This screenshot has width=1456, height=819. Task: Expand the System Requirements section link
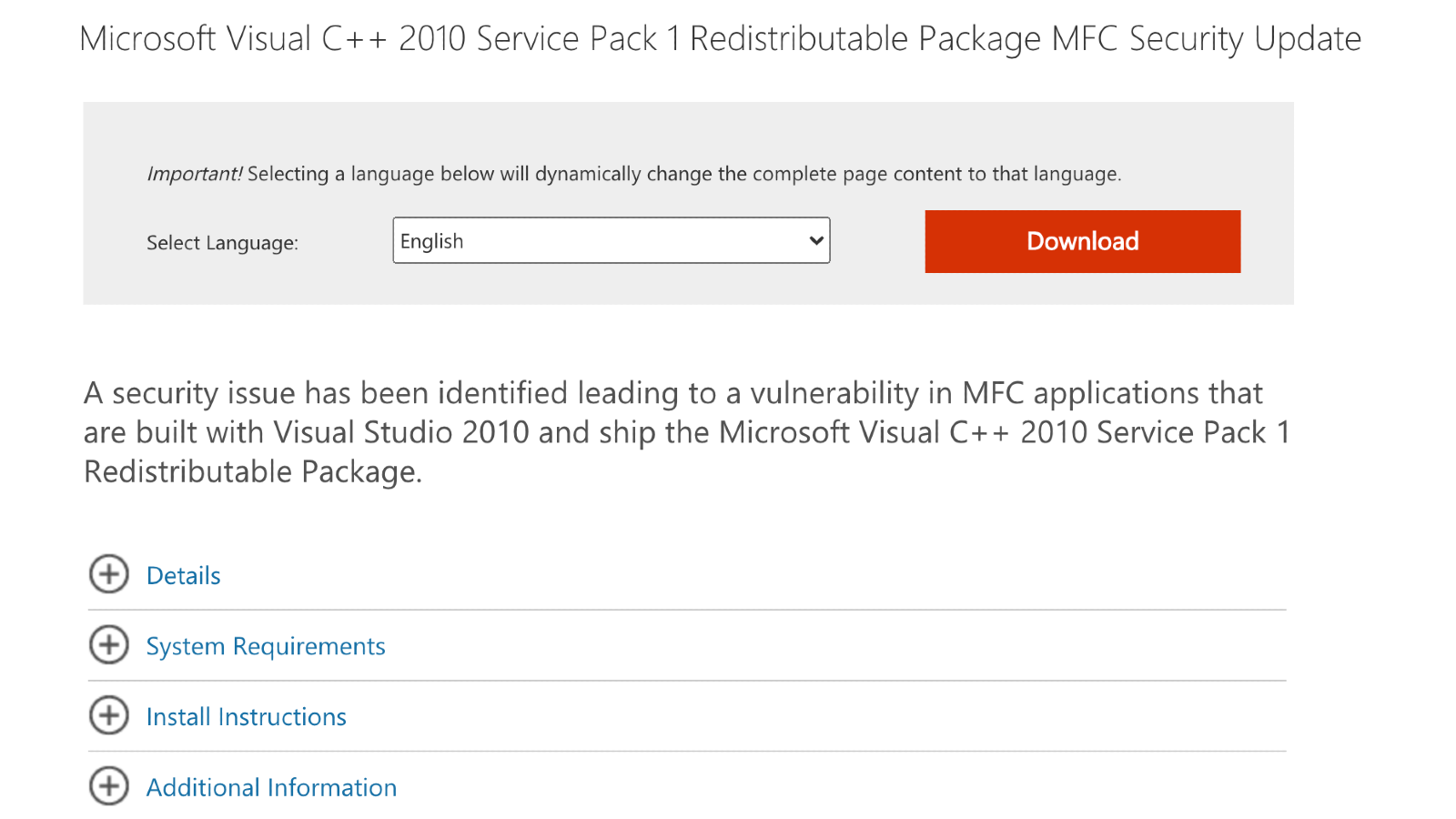point(266,646)
